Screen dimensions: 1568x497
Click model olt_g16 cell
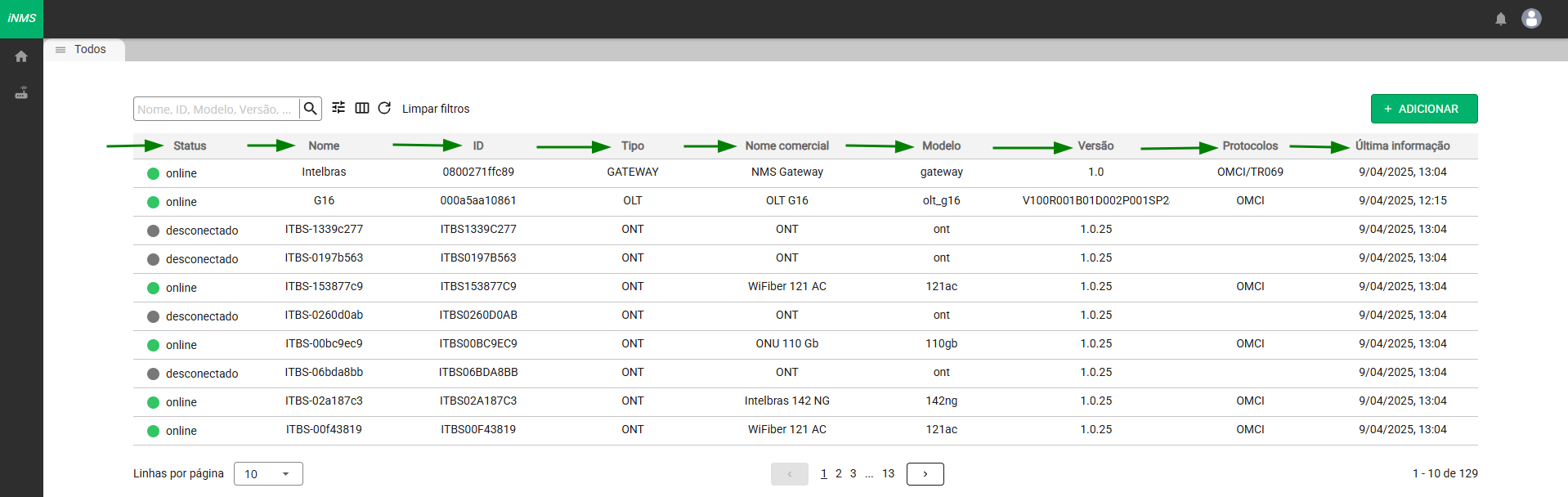pos(942,200)
